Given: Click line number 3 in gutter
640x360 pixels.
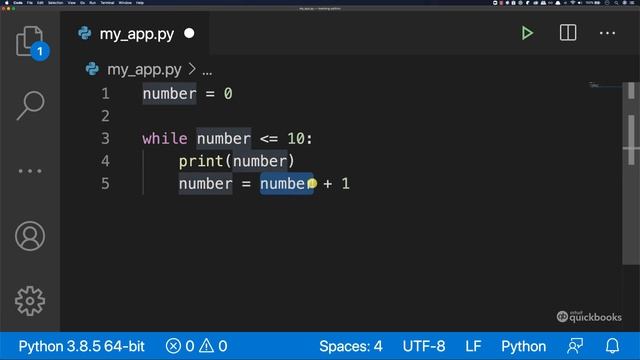Looking at the screenshot, I should tap(106, 138).
